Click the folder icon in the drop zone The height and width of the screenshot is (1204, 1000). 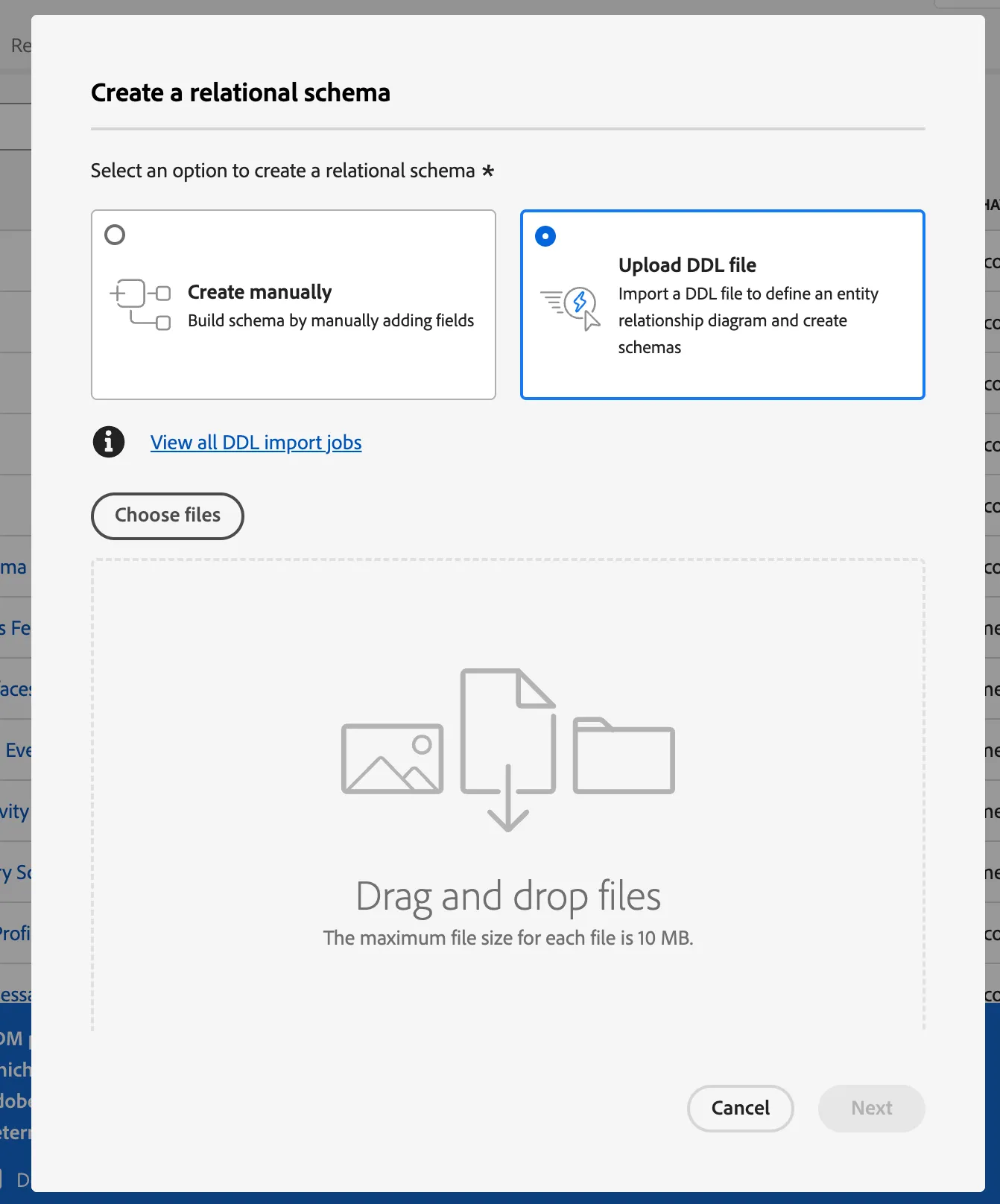624,755
